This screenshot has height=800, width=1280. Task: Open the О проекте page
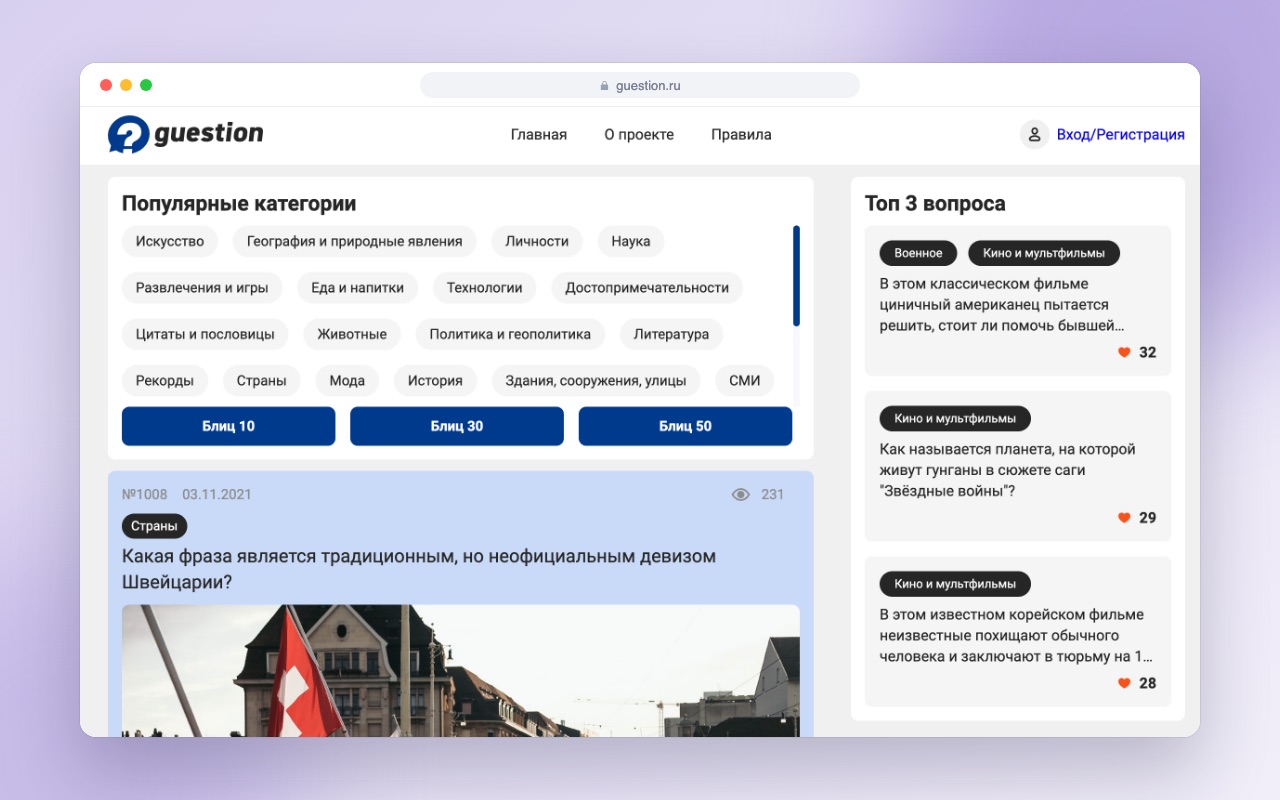point(639,135)
